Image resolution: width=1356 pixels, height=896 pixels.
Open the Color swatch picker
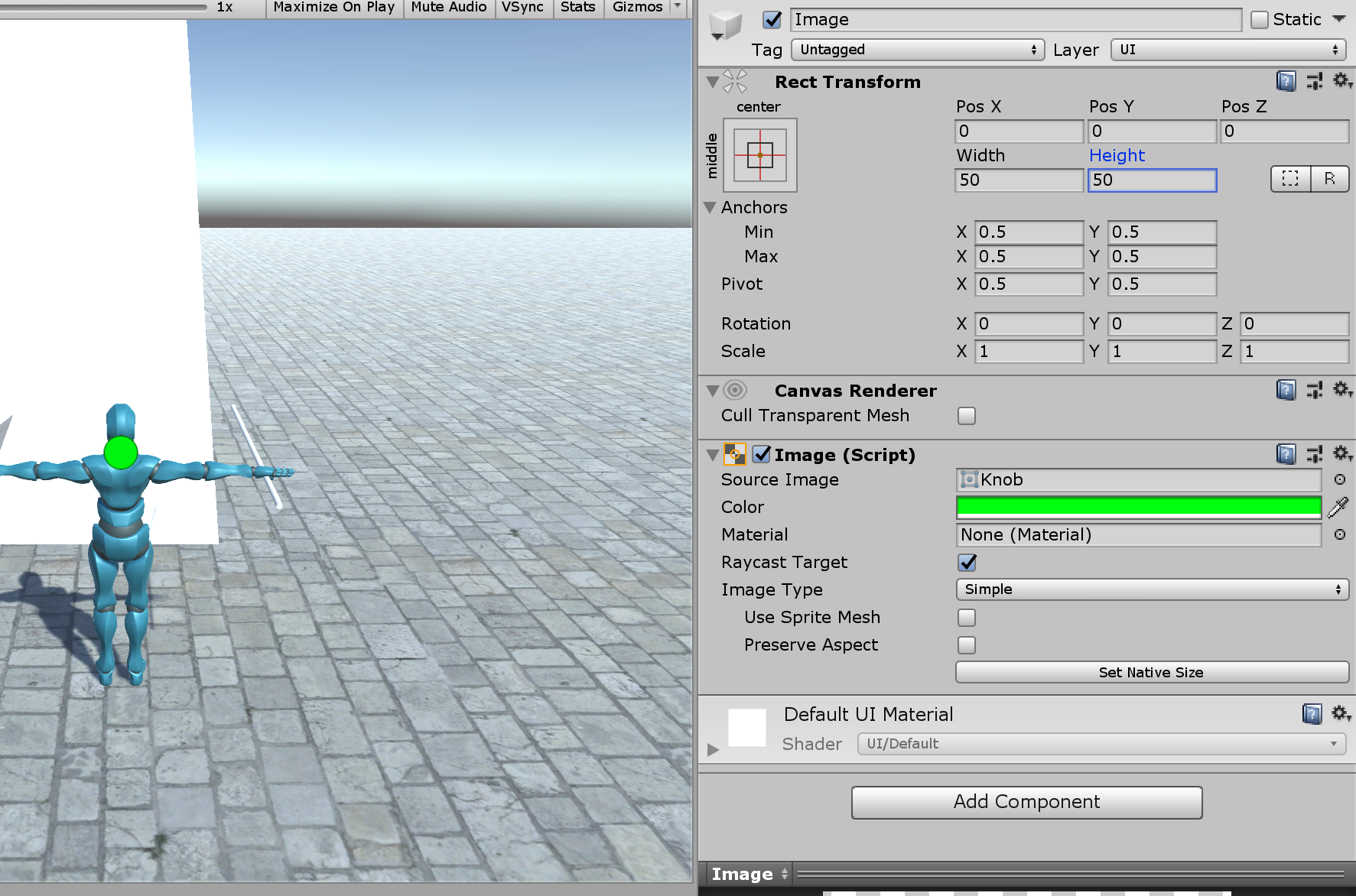pos(1139,507)
